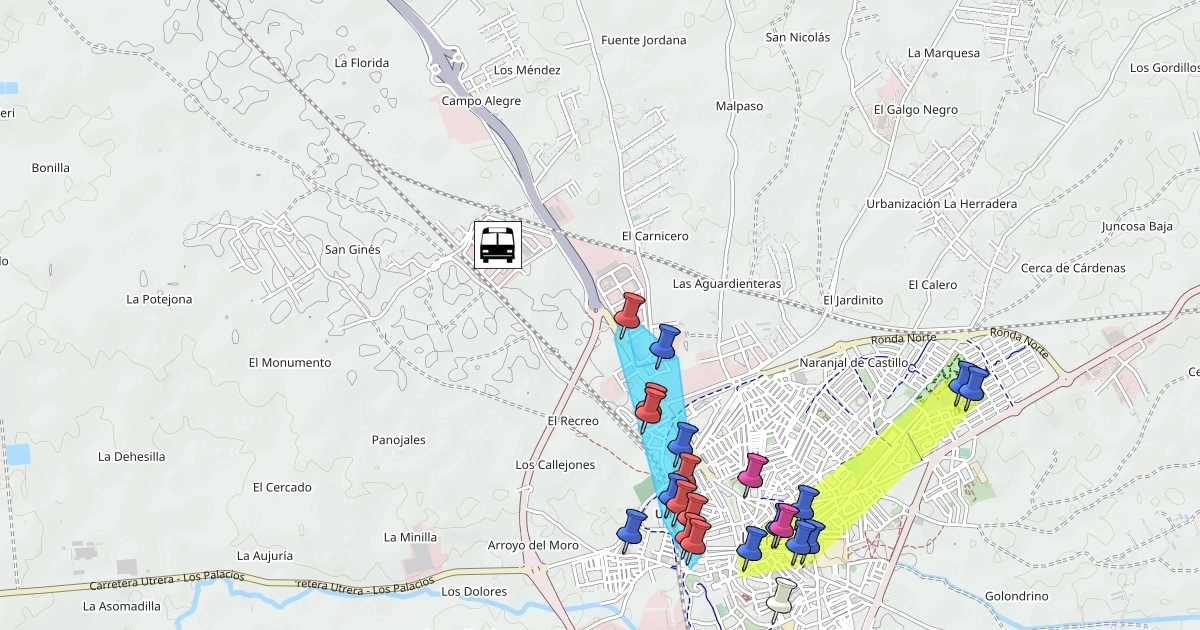This screenshot has width=1200, height=630.
Task: Click the bus station icon
Action: (x=497, y=244)
